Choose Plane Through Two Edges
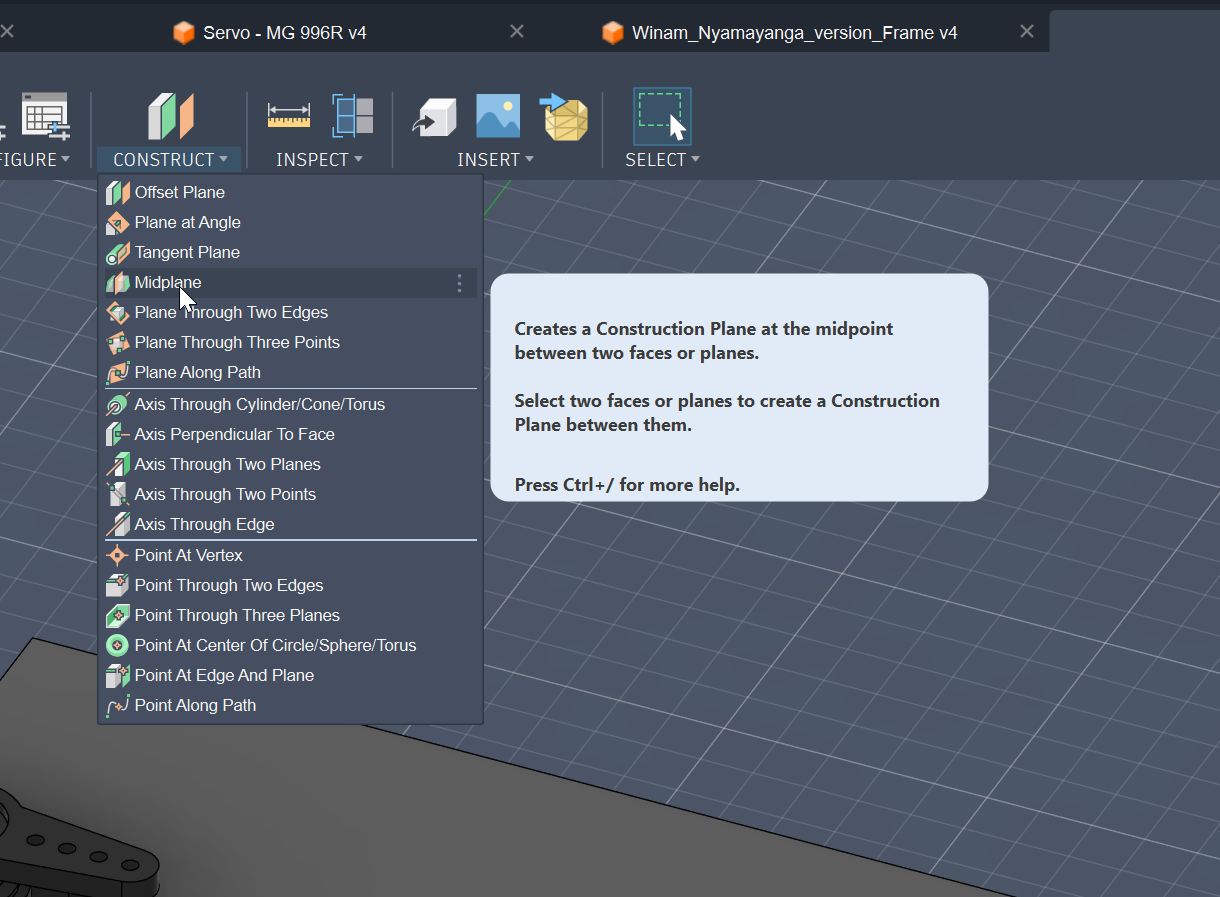This screenshot has width=1220, height=897. (x=290, y=312)
